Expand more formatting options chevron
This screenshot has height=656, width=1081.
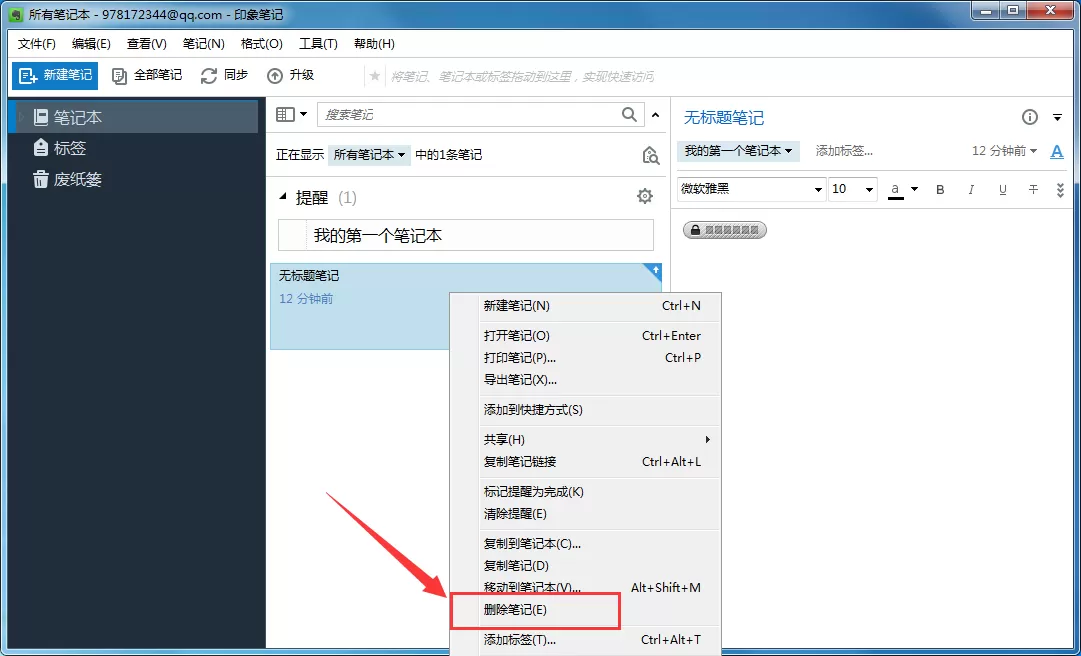pyautogui.click(x=1060, y=189)
